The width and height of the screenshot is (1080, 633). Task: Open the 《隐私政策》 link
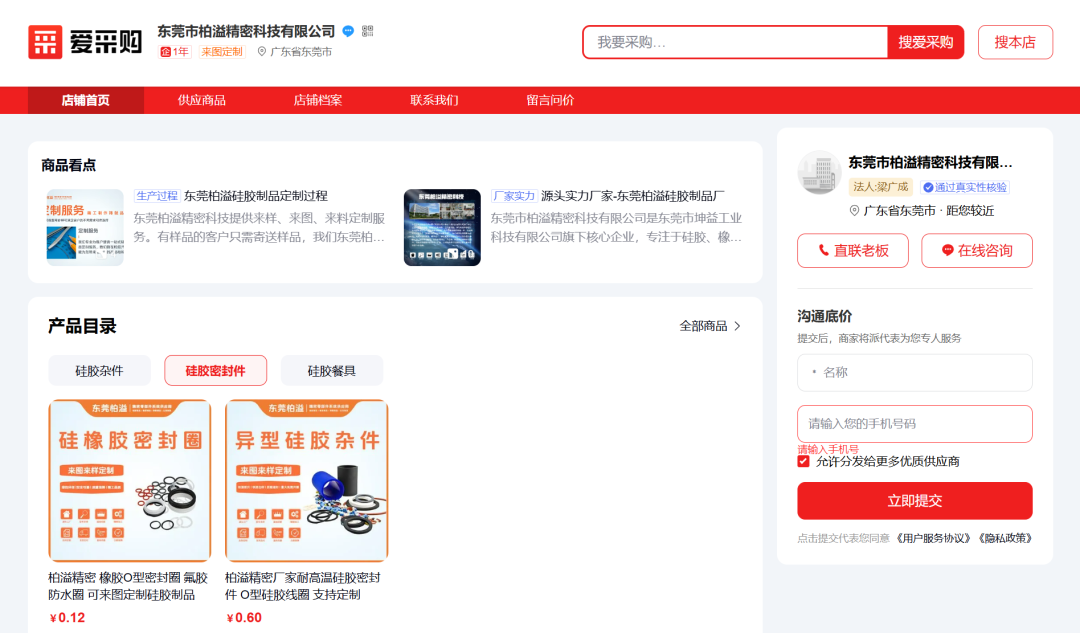(1005, 539)
